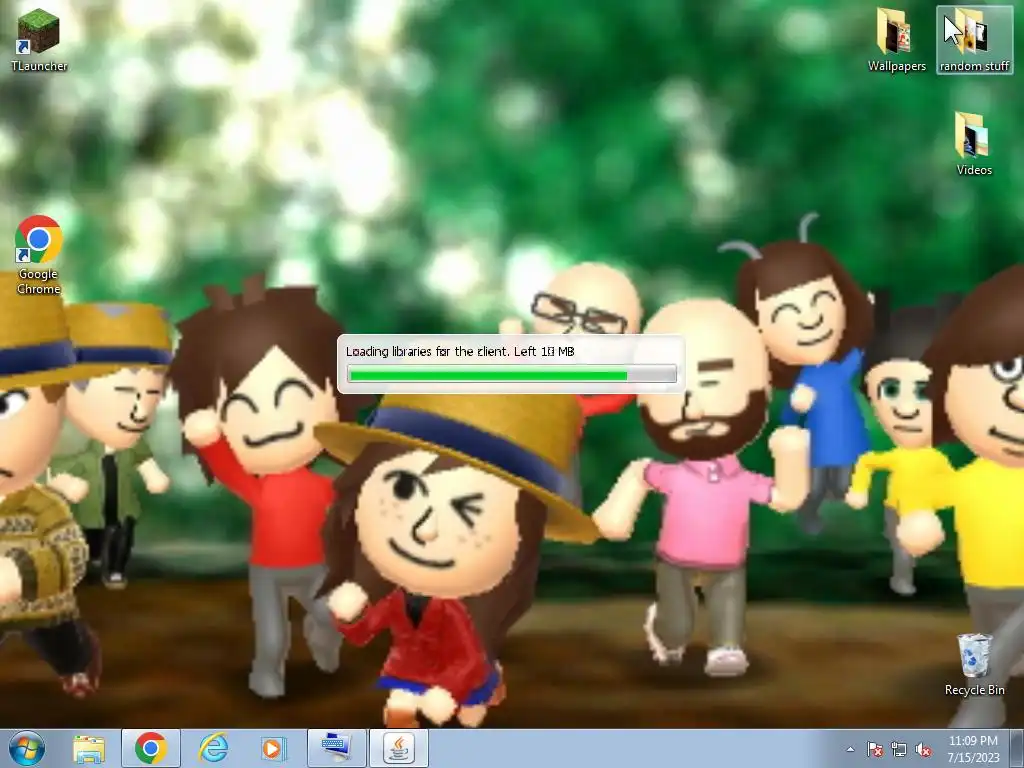Launch Internet Explorer from the taskbar
This screenshot has width=1024, height=768.
[213, 748]
